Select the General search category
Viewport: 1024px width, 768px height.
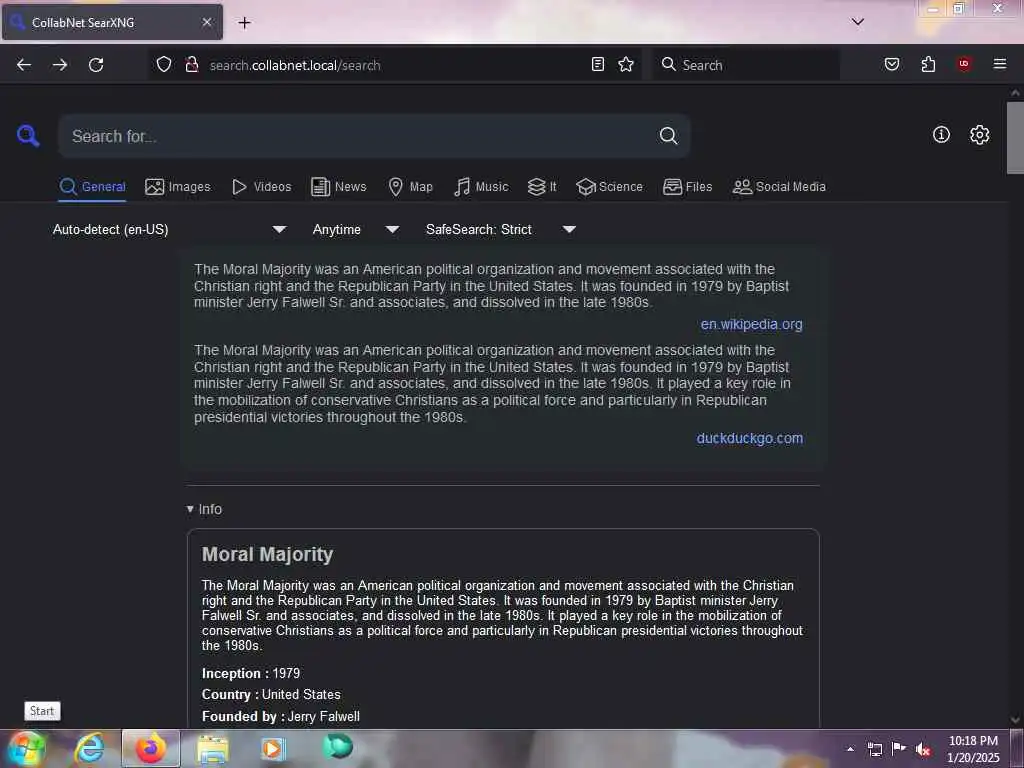pos(92,187)
